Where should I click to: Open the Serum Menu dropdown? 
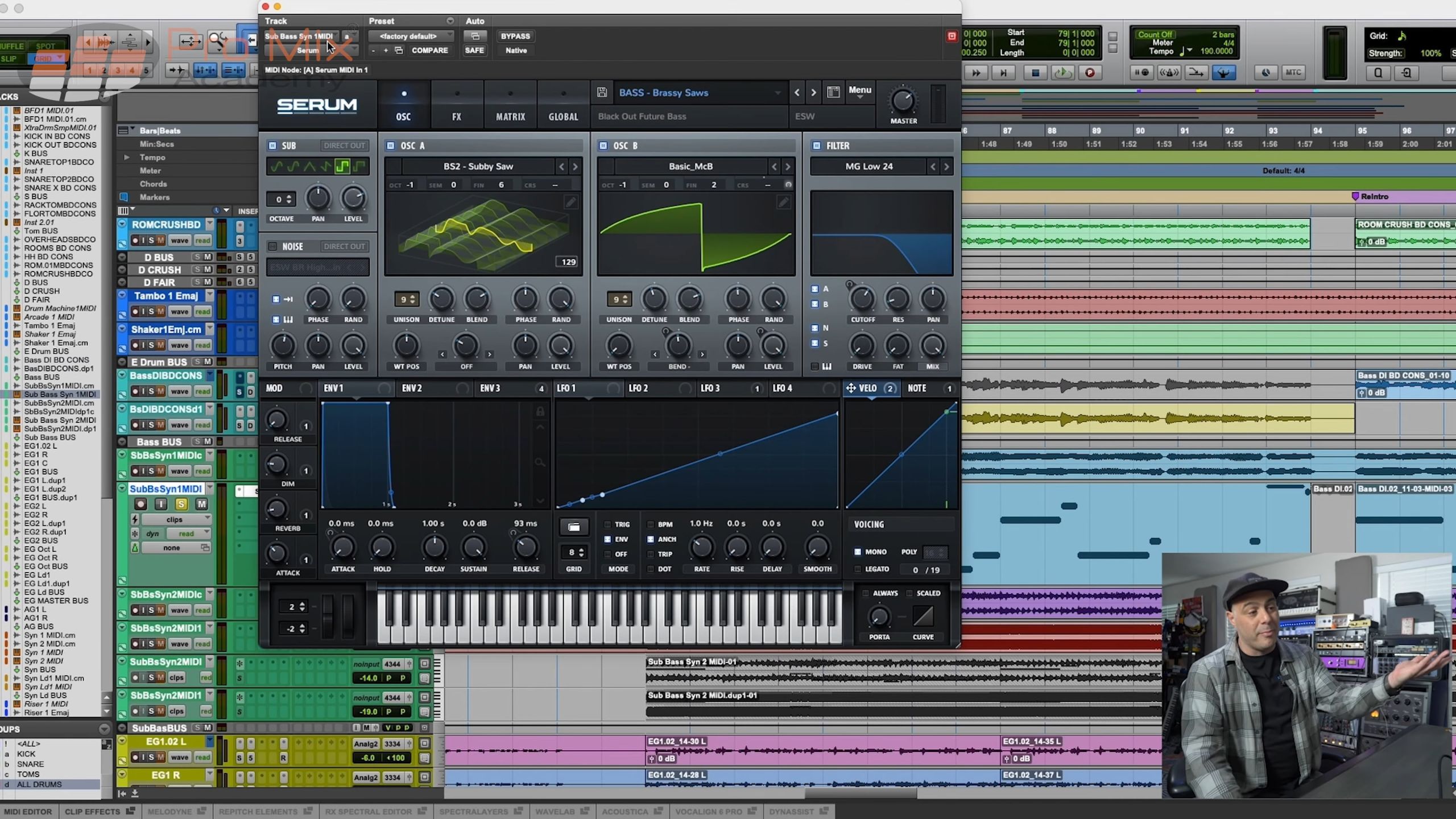(859, 91)
